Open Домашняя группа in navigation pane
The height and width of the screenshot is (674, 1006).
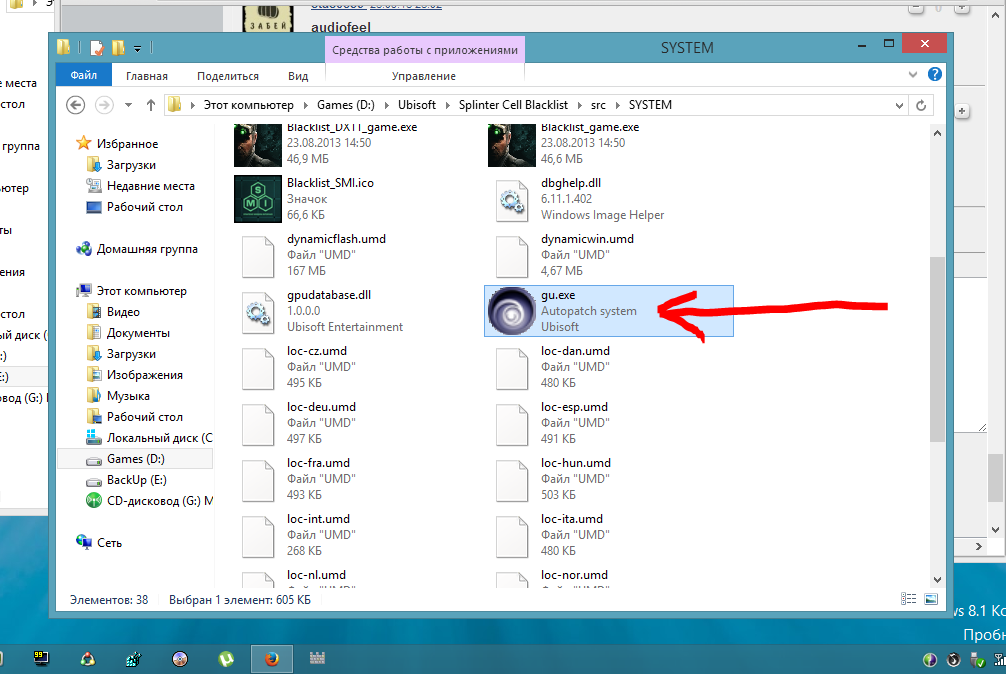[x=147, y=249]
